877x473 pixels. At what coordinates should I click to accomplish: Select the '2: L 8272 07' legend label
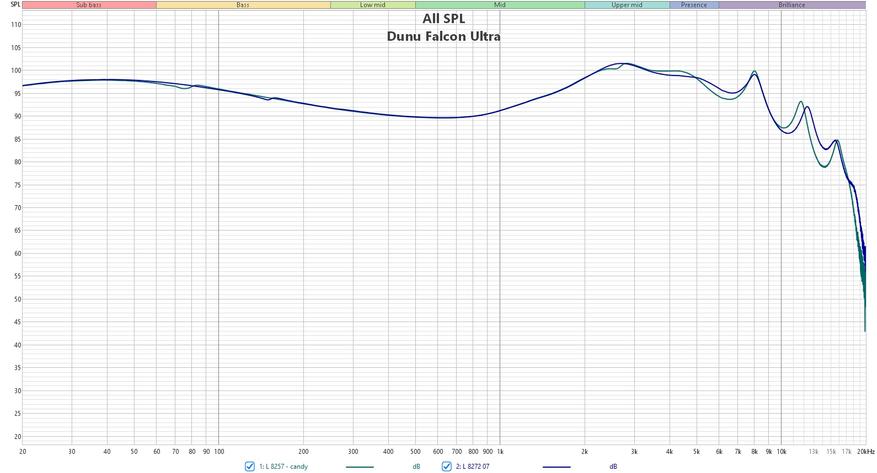point(473,466)
